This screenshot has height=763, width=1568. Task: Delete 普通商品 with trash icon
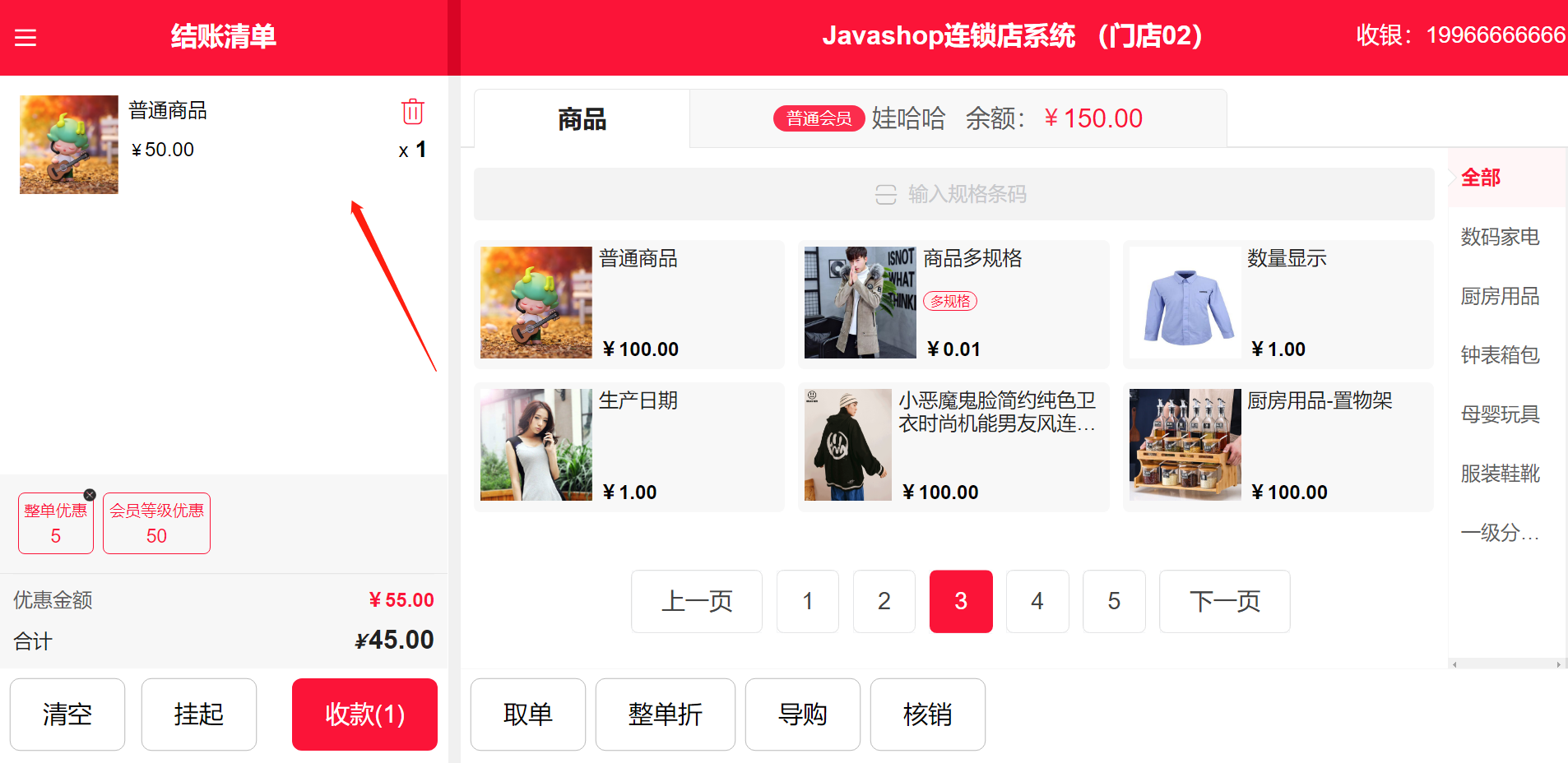pos(412,111)
